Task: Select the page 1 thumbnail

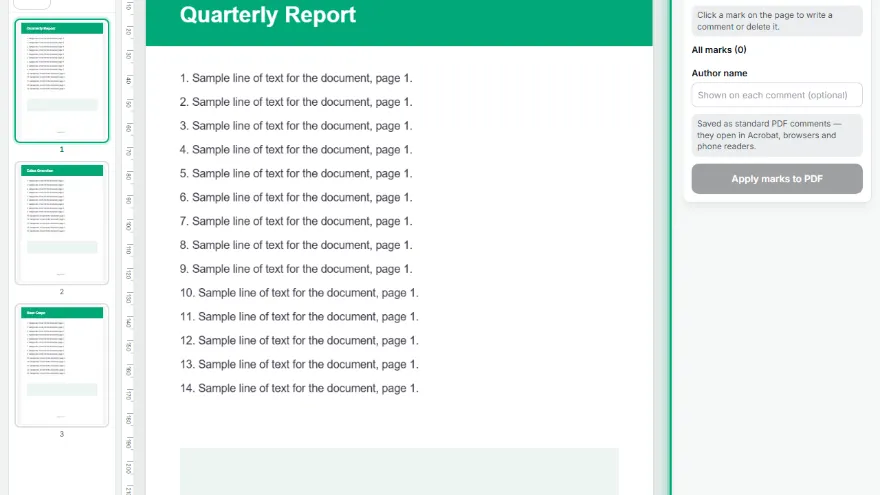Action: tap(62, 81)
